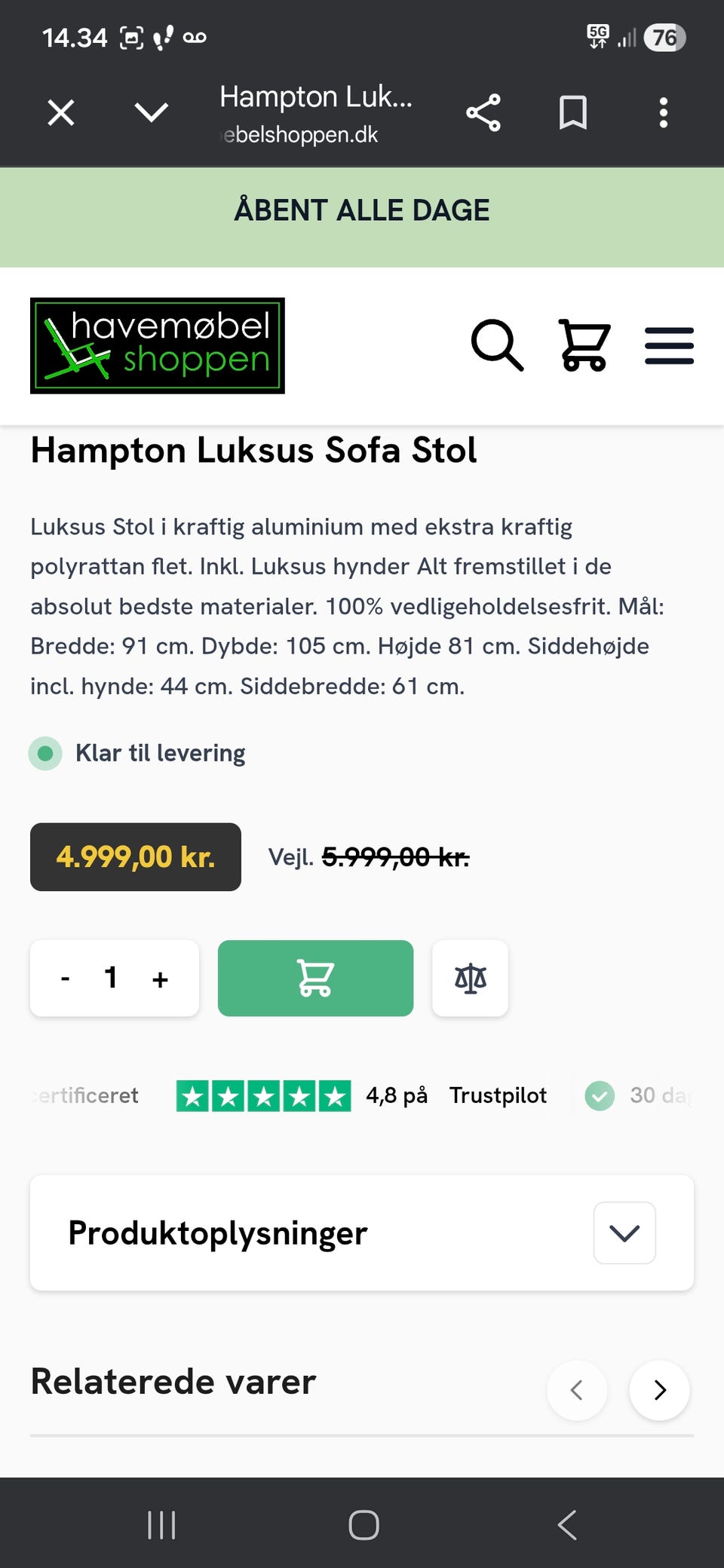Show previous related products with left arrow
This screenshot has width=724, height=1568.
coord(577,1390)
